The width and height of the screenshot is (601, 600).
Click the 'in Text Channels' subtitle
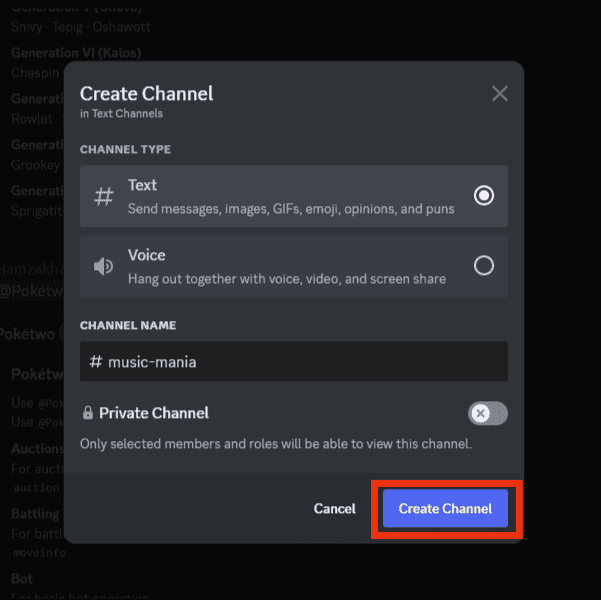coord(121,113)
